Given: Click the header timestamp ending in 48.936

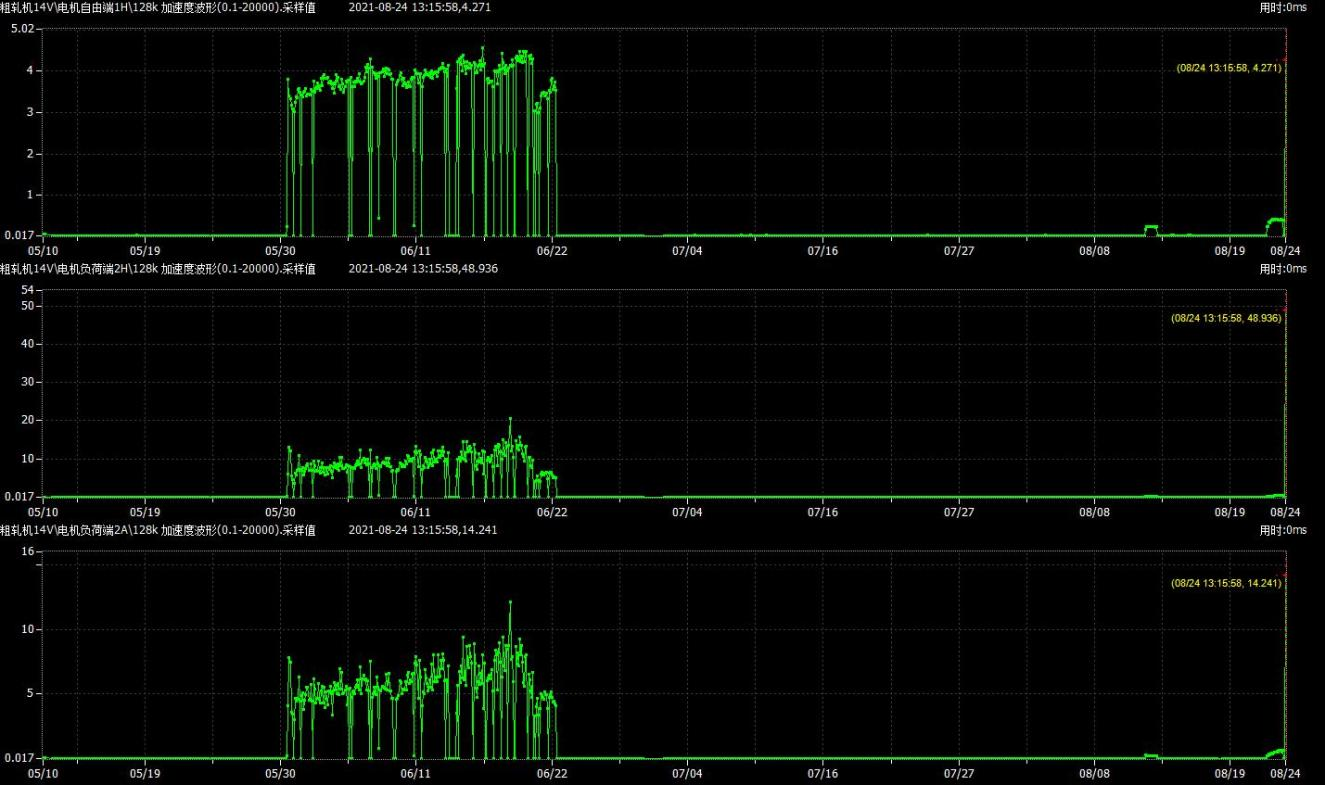Looking at the screenshot, I should pyautogui.click(x=422, y=269).
